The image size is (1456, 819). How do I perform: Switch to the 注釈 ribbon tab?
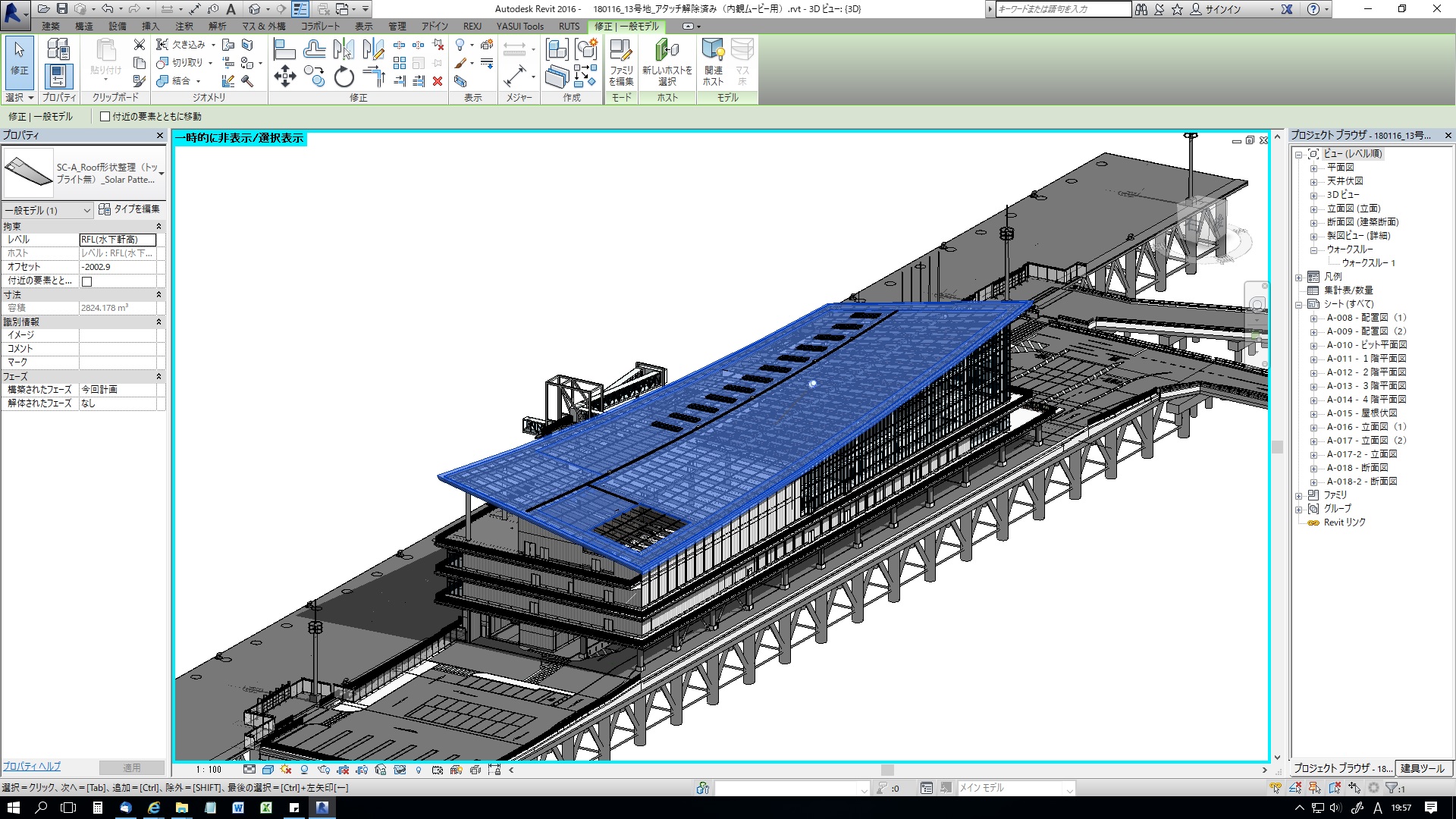[184, 26]
